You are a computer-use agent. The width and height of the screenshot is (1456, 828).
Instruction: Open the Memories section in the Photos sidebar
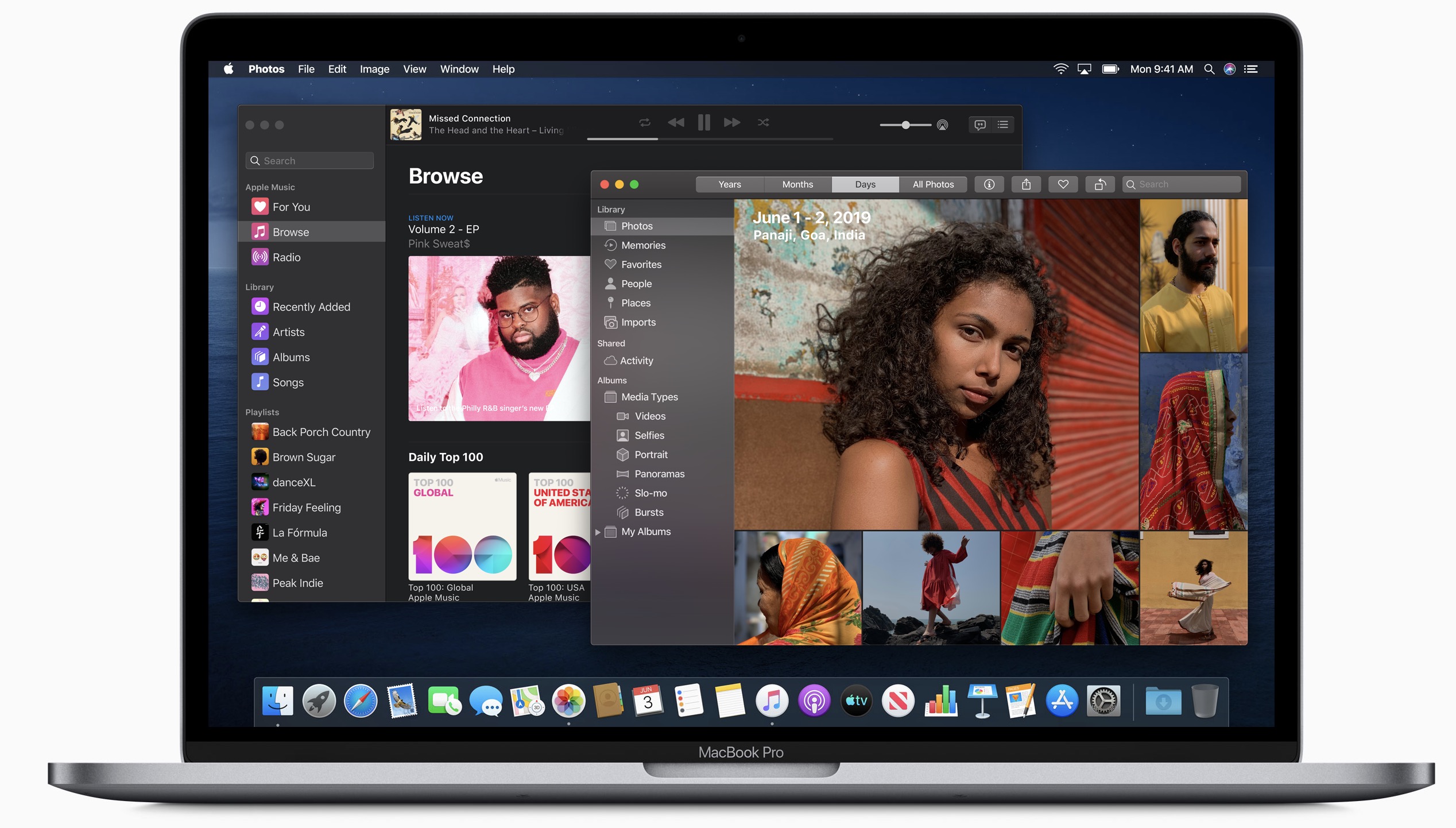(643, 245)
